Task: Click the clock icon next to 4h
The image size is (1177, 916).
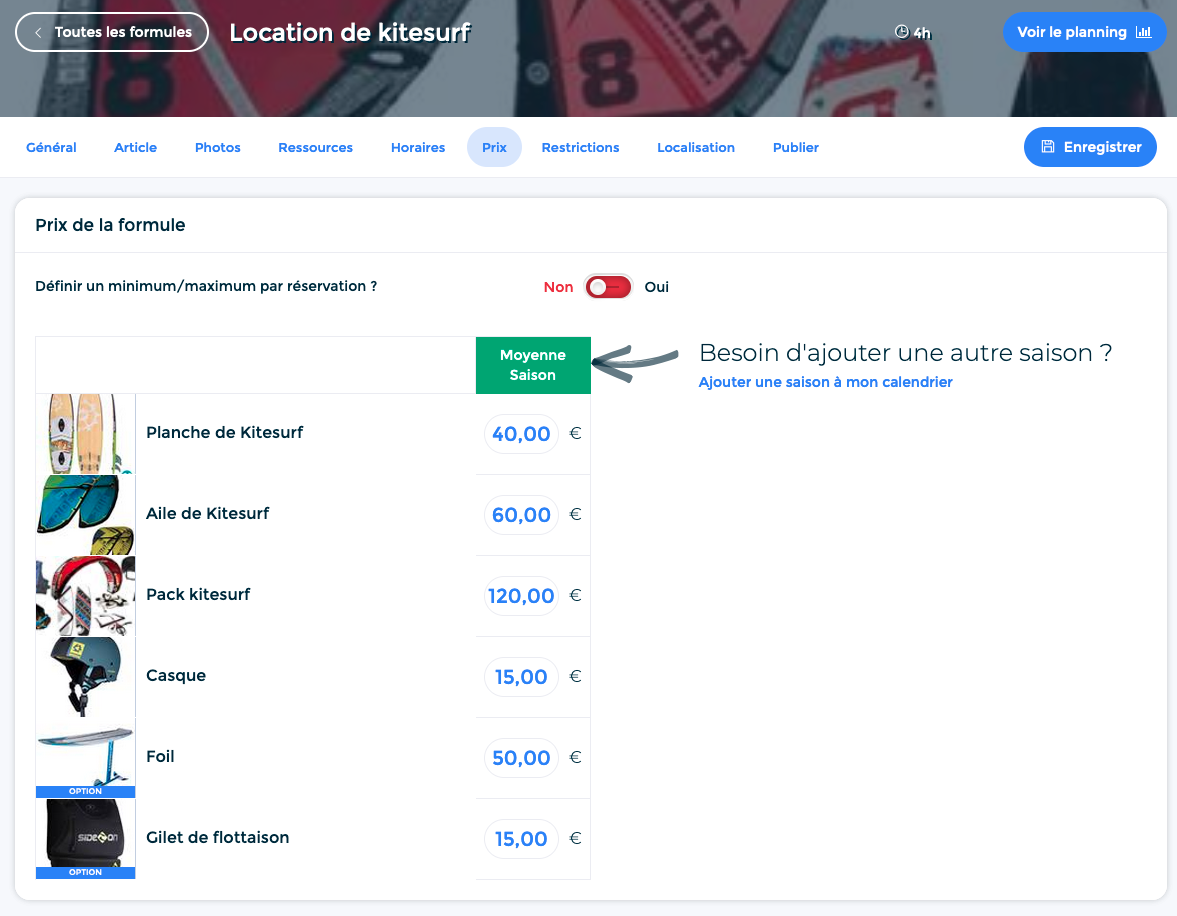Action: click(x=901, y=32)
